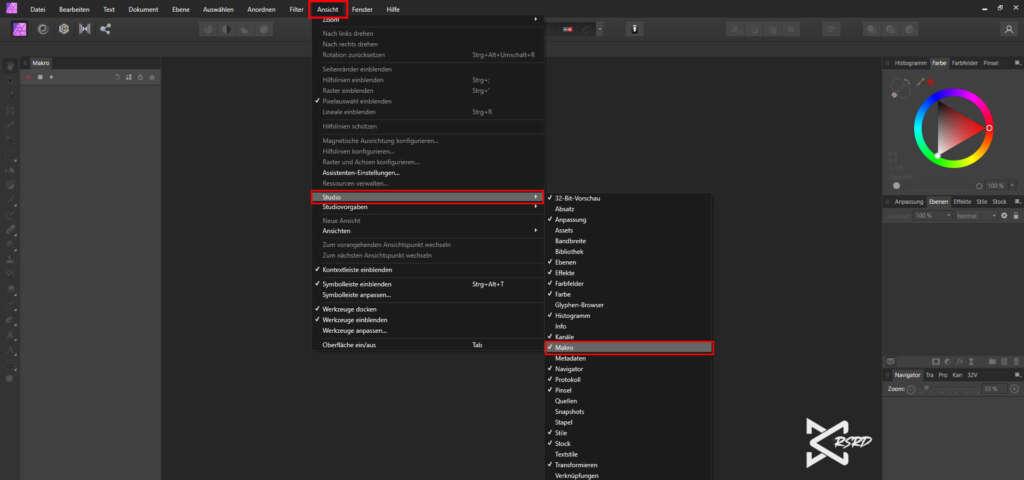Screen dimensions: 1024x480
Task: Open the Filter menu
Action: (296, 9)
